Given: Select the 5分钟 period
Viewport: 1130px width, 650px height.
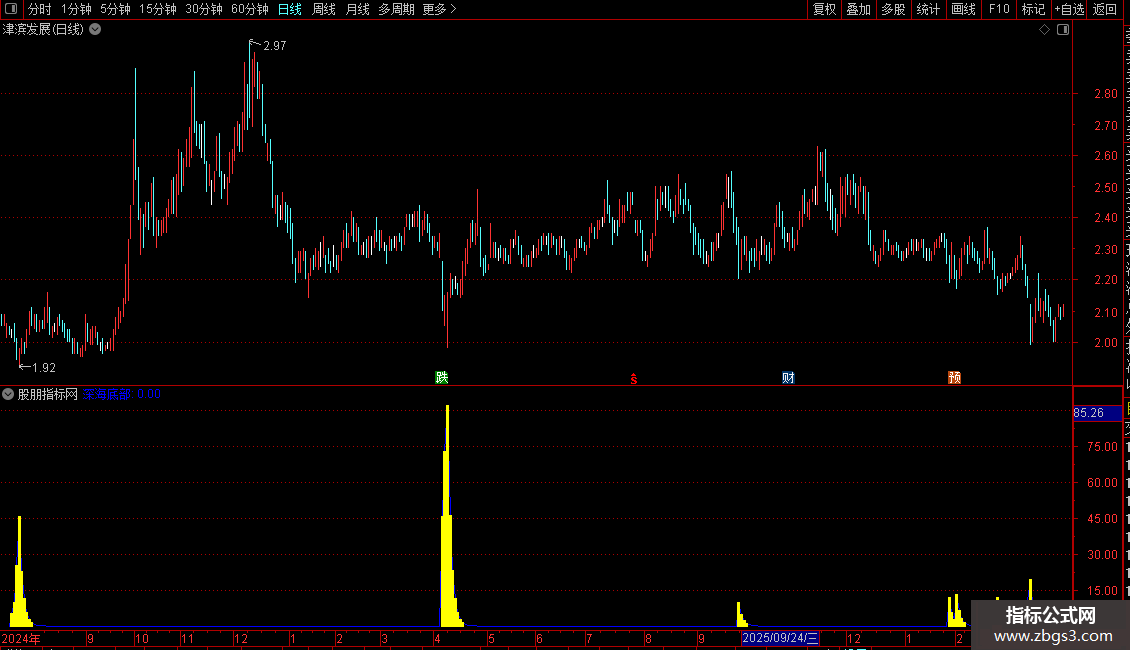Looking at the screenshot, I should 115,9.
